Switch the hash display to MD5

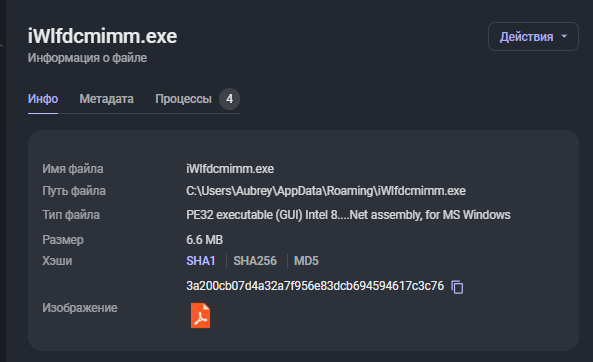(x=306, y=261)
